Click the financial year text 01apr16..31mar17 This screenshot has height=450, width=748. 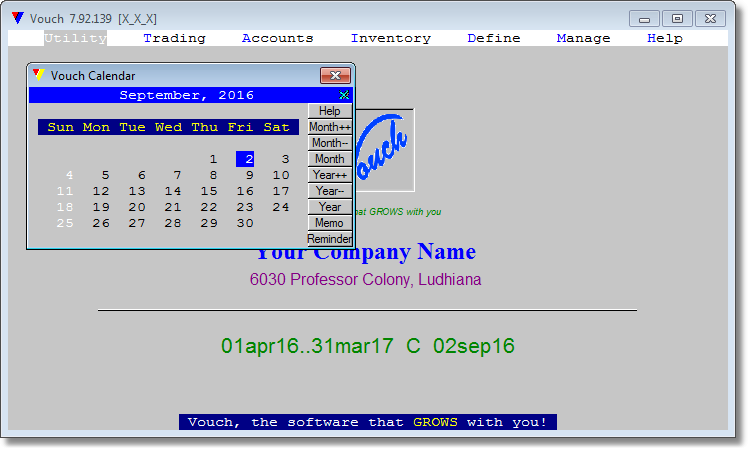coord(307,346)
